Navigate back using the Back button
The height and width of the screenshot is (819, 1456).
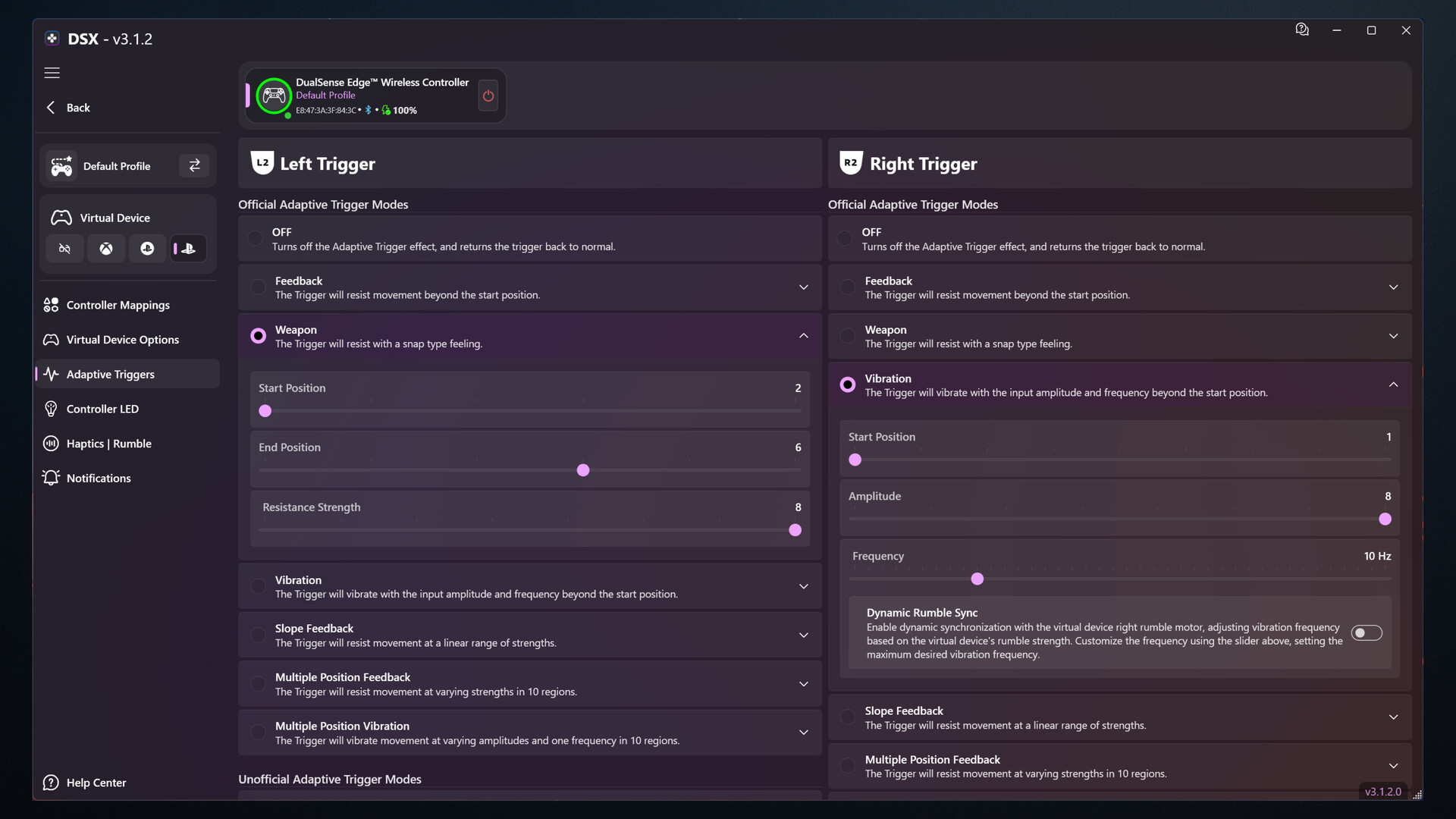click(x=67, y=107)
